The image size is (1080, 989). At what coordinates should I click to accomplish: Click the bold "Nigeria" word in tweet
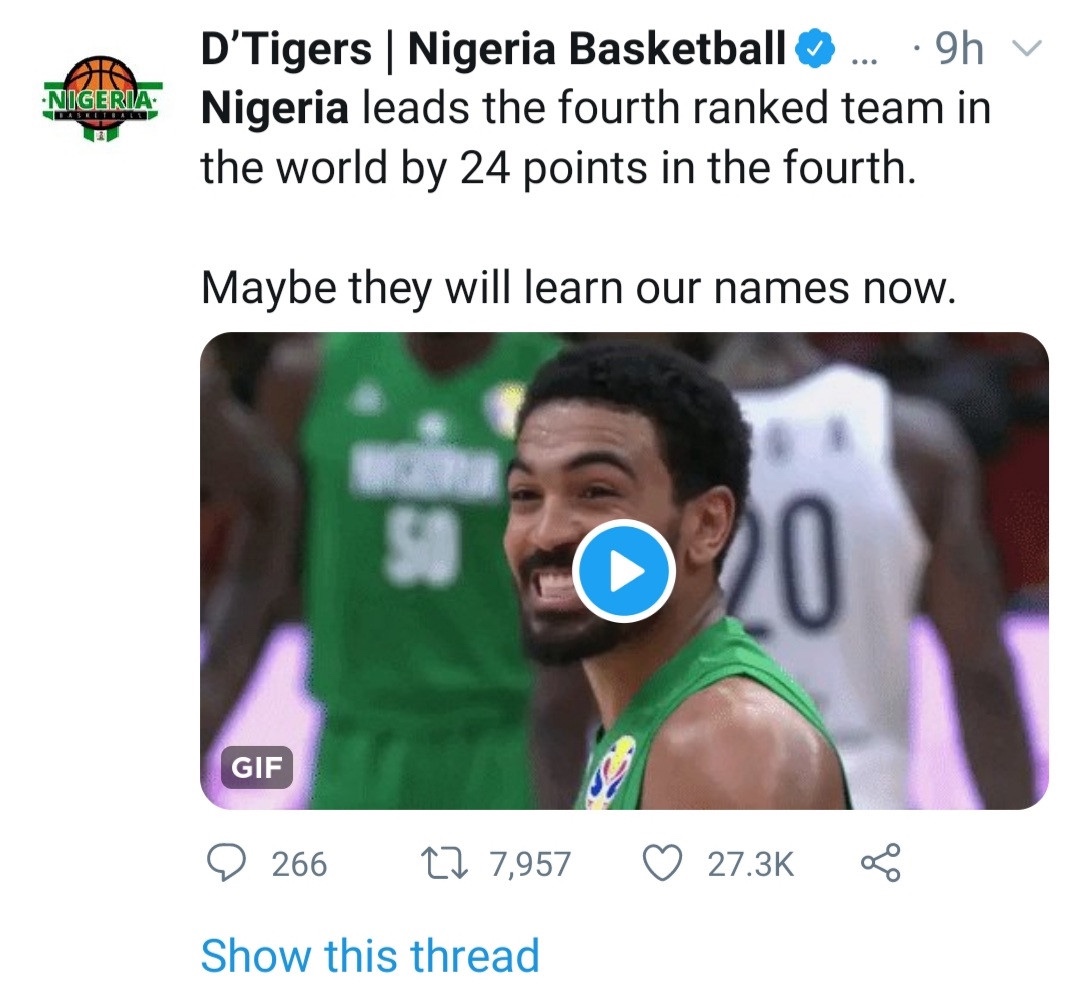click(275, 108)
